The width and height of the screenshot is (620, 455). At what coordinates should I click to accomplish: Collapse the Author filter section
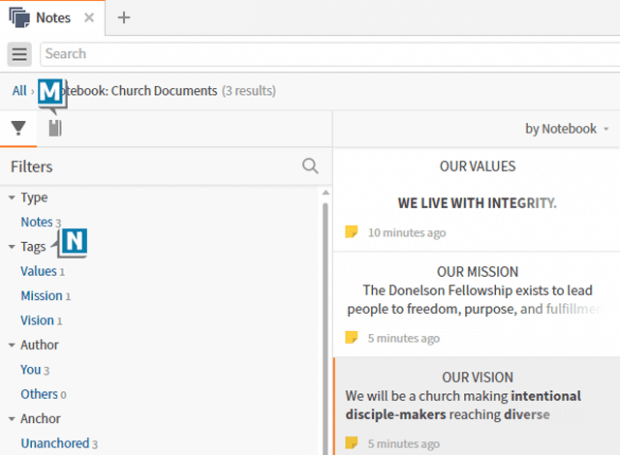point(11,345)
